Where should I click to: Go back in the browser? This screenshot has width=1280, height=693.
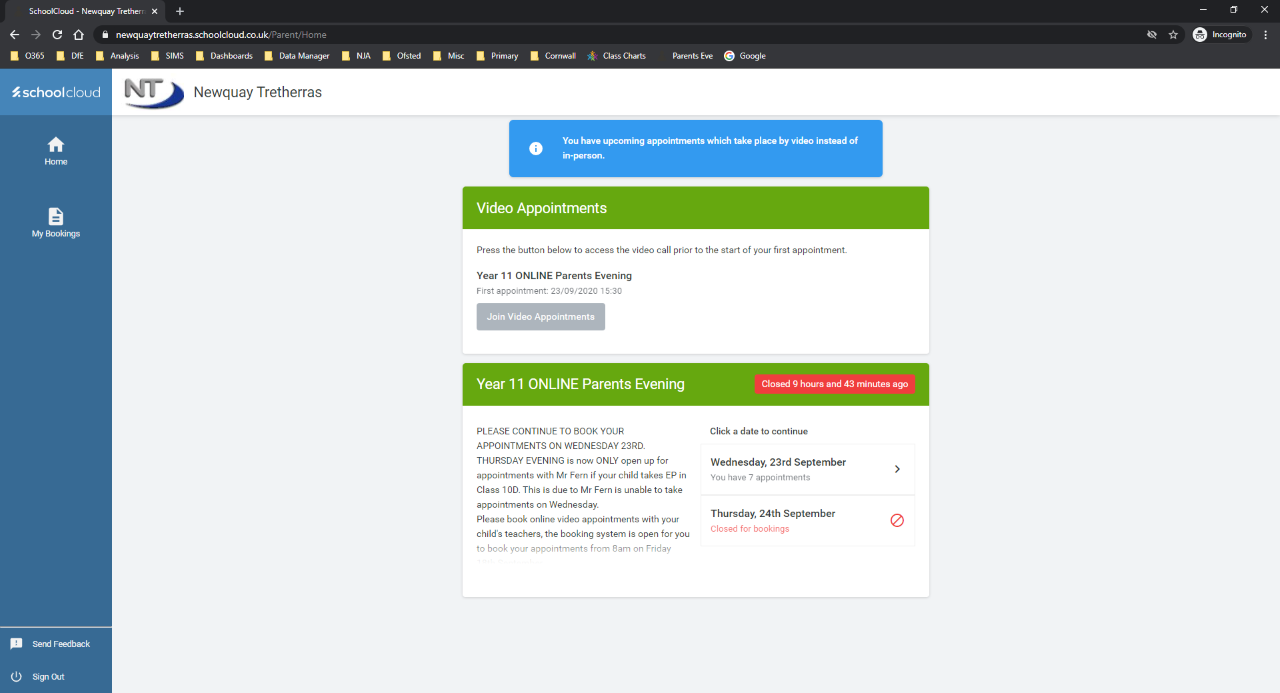[14, 34]
